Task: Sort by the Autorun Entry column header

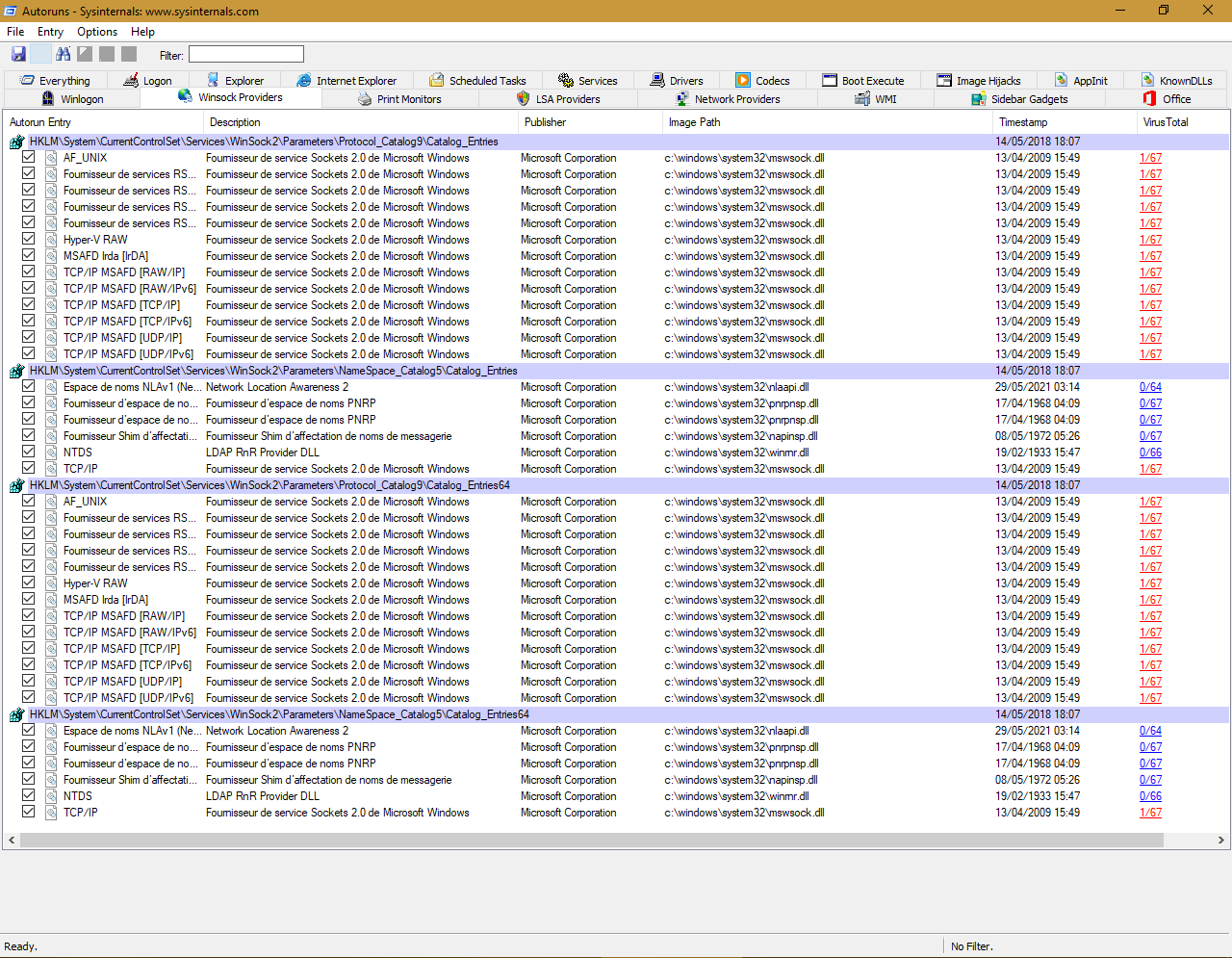Action: (104, 122)
